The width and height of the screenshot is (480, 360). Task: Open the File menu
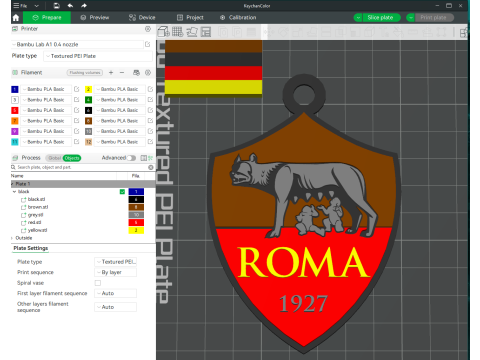pos(20,6)
